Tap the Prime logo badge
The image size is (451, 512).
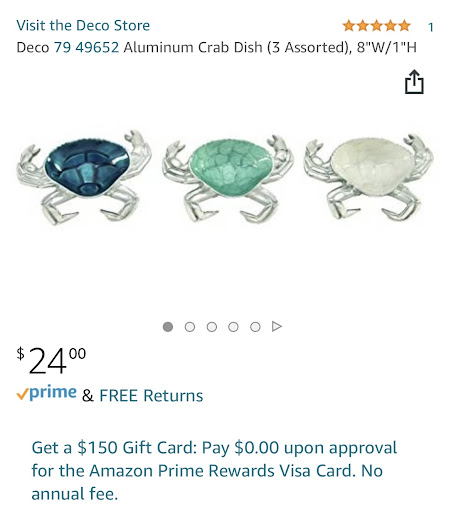(47, 393)
